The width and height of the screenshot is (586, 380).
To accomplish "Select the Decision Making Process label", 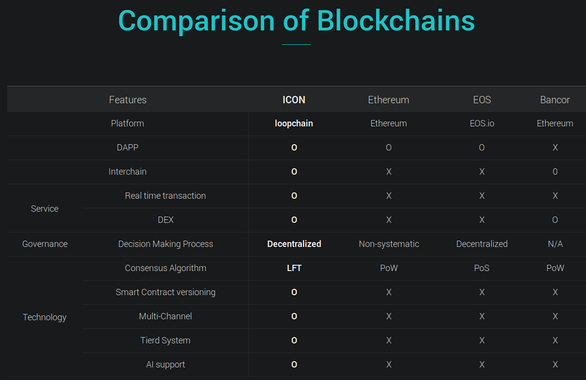I will click(x=165, y=244).
